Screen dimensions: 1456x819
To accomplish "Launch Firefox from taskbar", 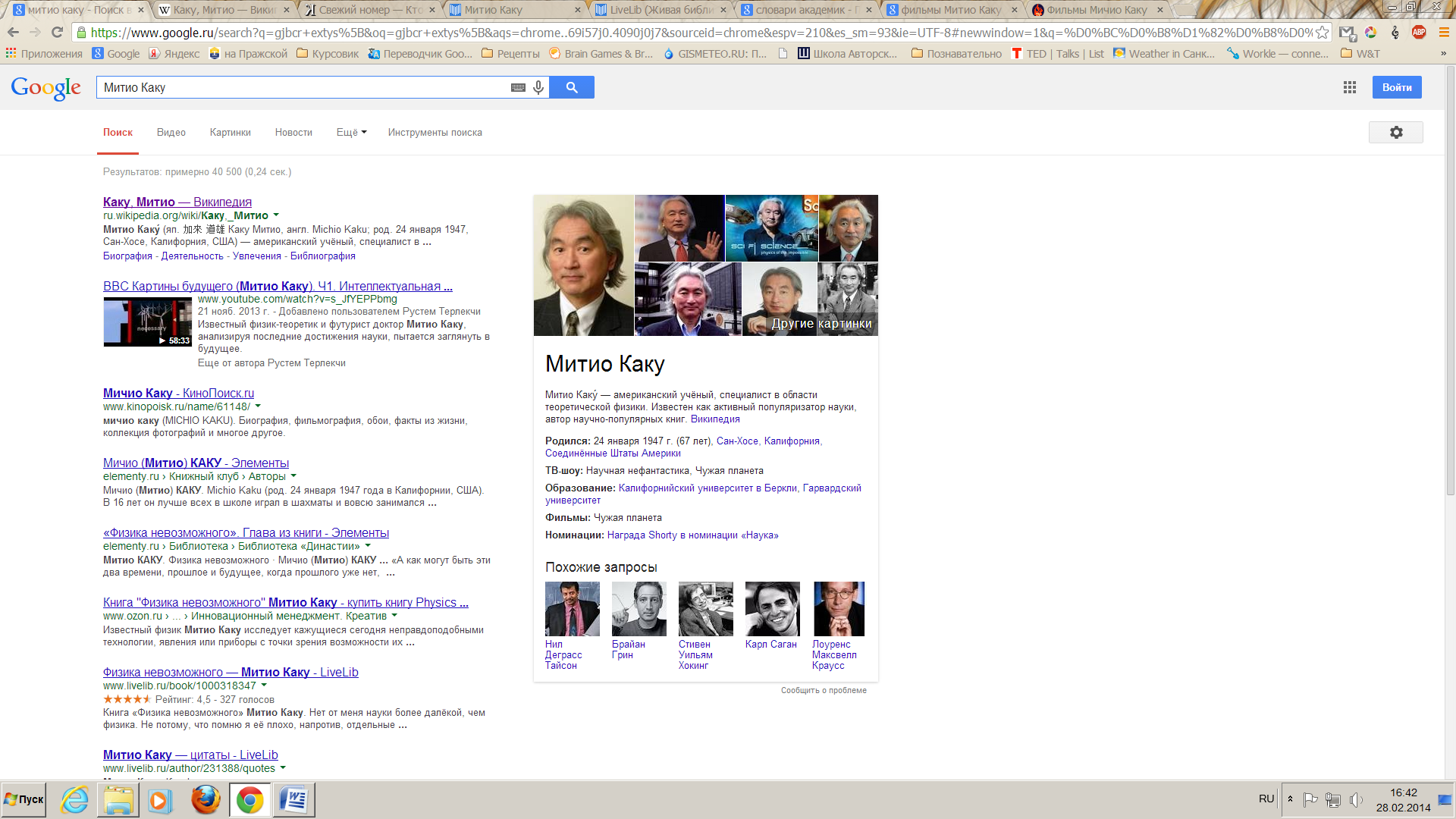I will pyautogui.click(x=206, y=799).
